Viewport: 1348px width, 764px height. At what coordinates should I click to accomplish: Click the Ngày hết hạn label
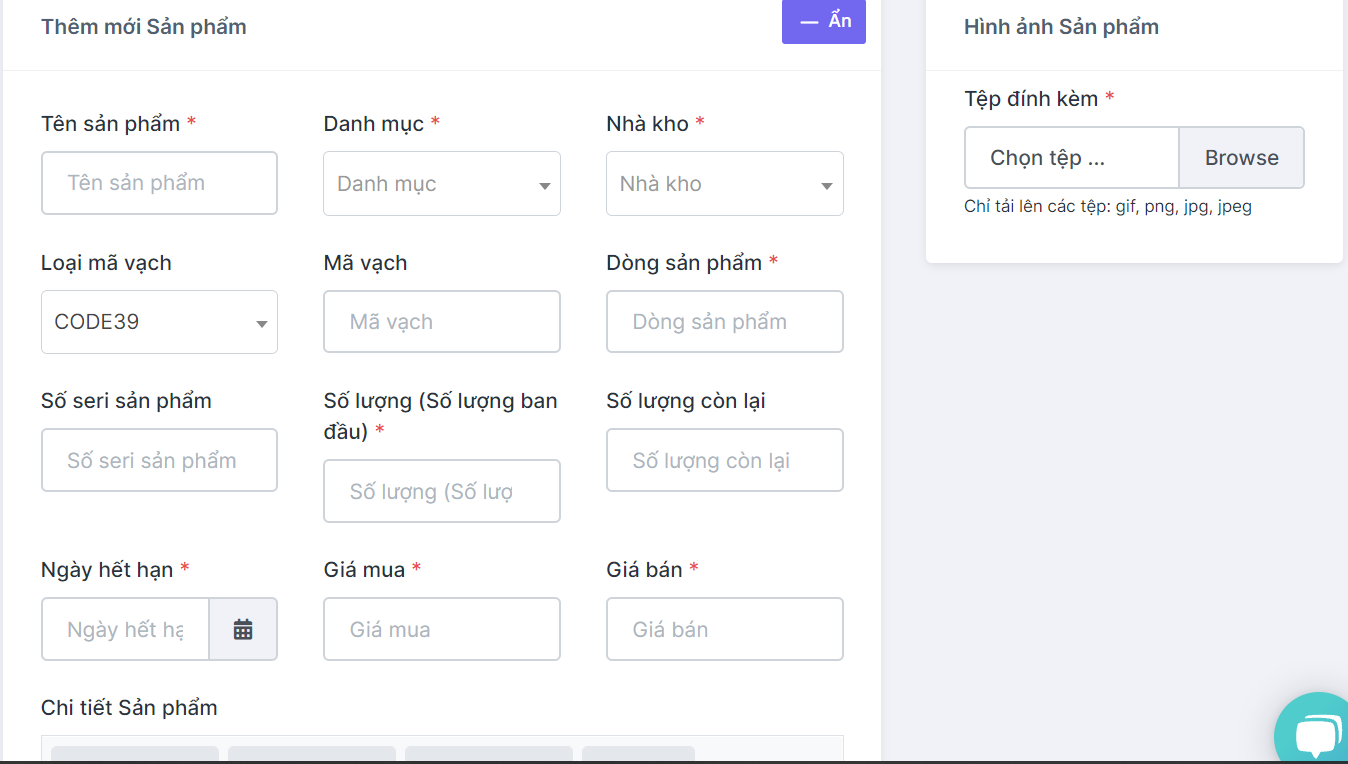(107, 569)
